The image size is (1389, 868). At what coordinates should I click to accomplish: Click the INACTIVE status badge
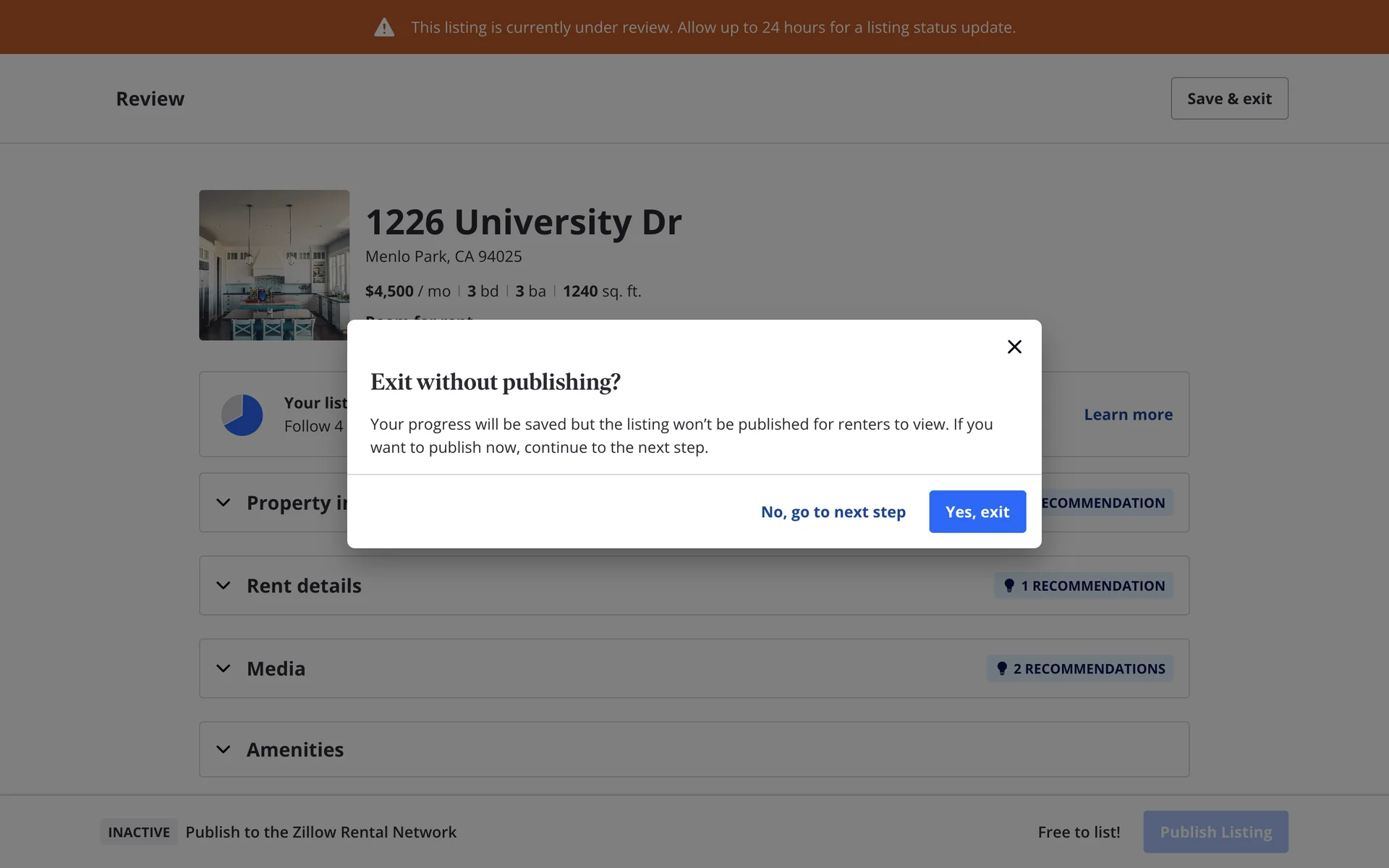tap(139, 832)
